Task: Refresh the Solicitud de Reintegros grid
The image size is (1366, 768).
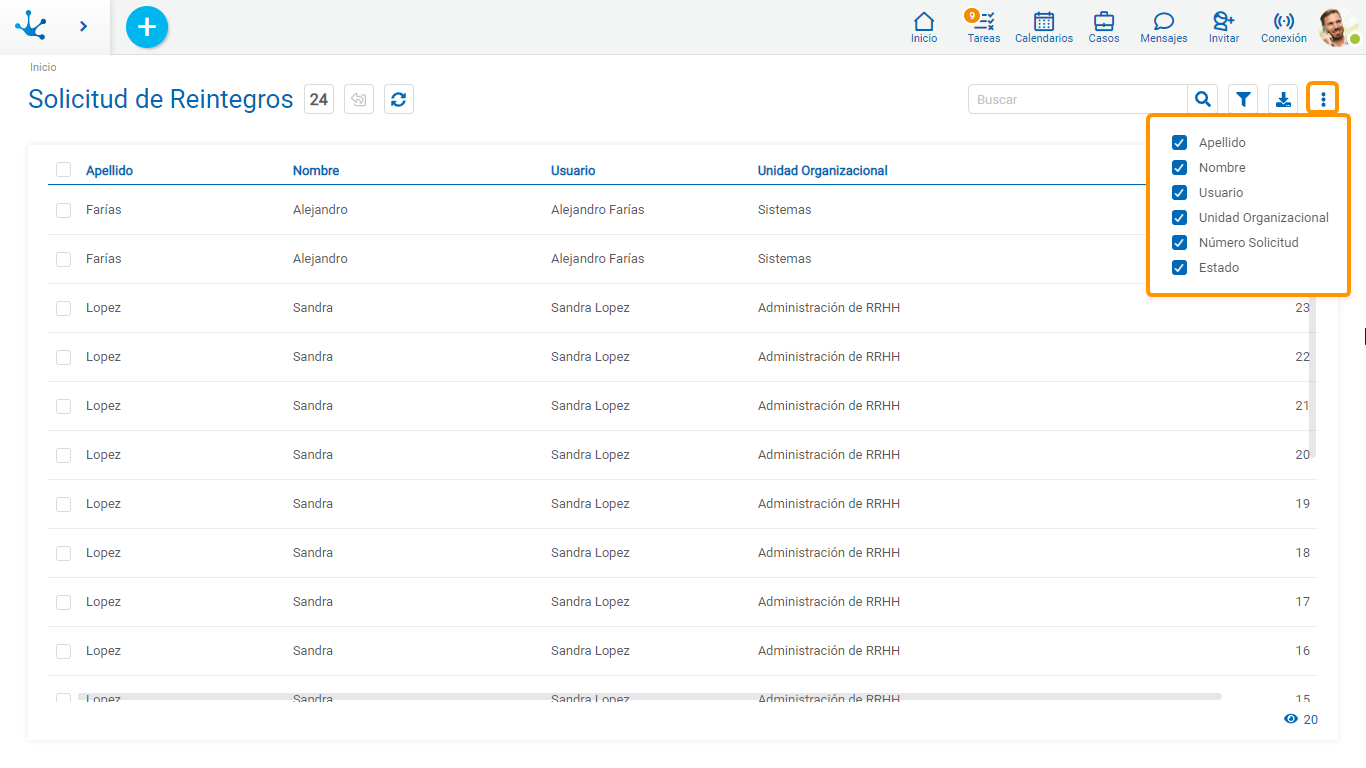Action: (399, 99)
